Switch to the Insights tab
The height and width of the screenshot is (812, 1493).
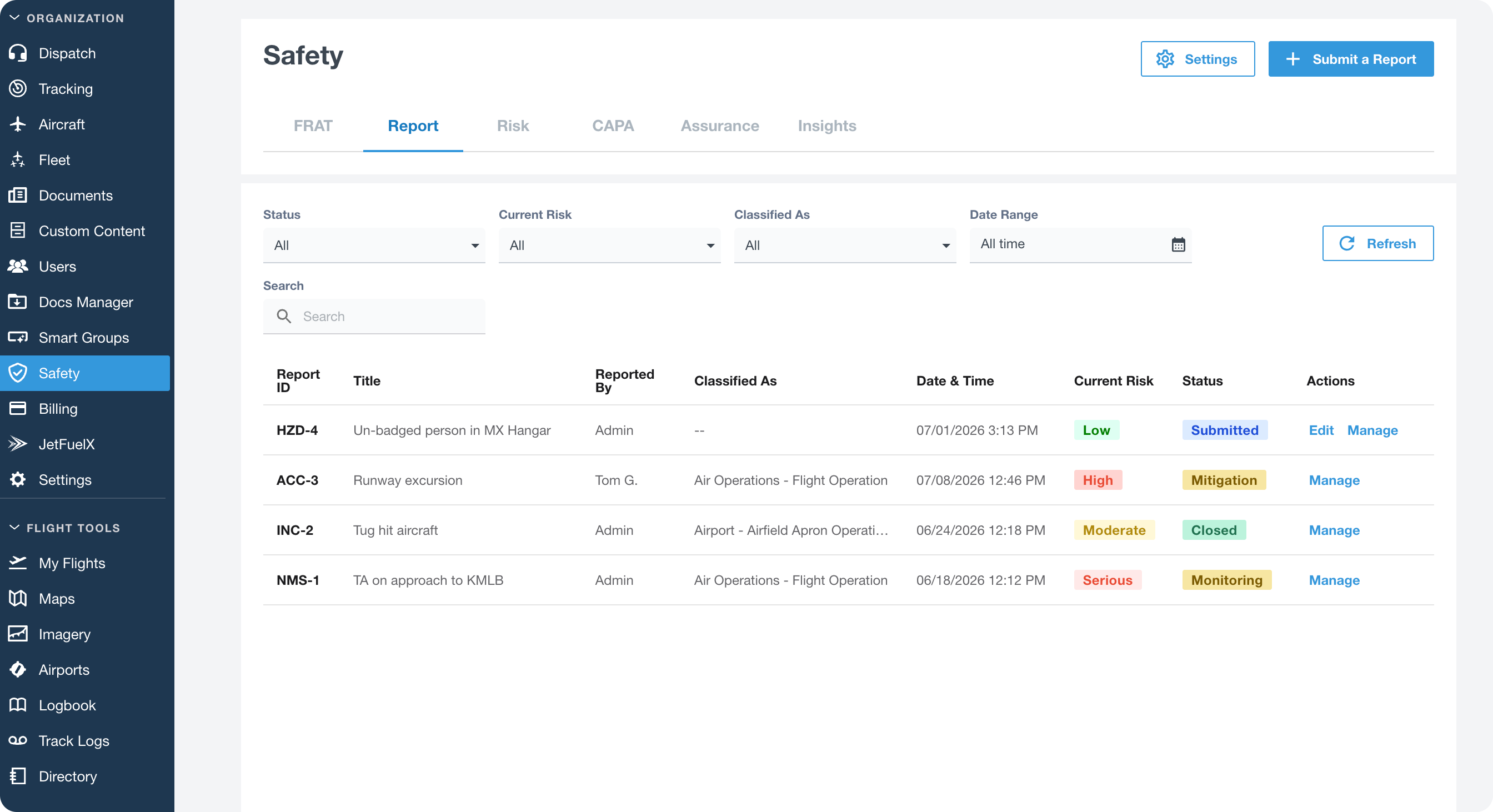click(826, 126)
